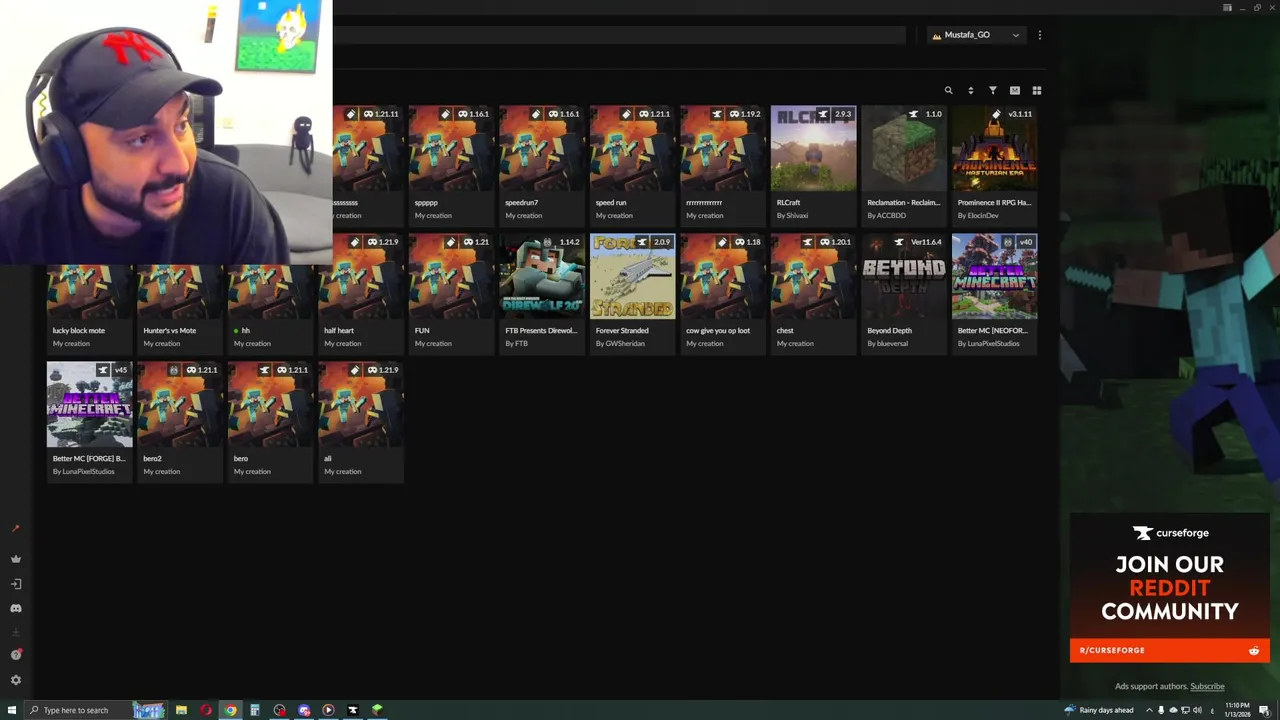Click the 'By blueversal' author text
The height and width of the screenshot is (720, 1280).
[x=886, y=343]
